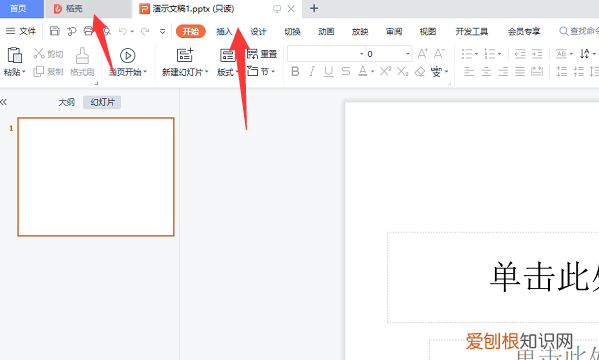This screenshot has height=360, width=599.
Task: Click the 新建幻灯片 new slide icon
Action: 185,55
